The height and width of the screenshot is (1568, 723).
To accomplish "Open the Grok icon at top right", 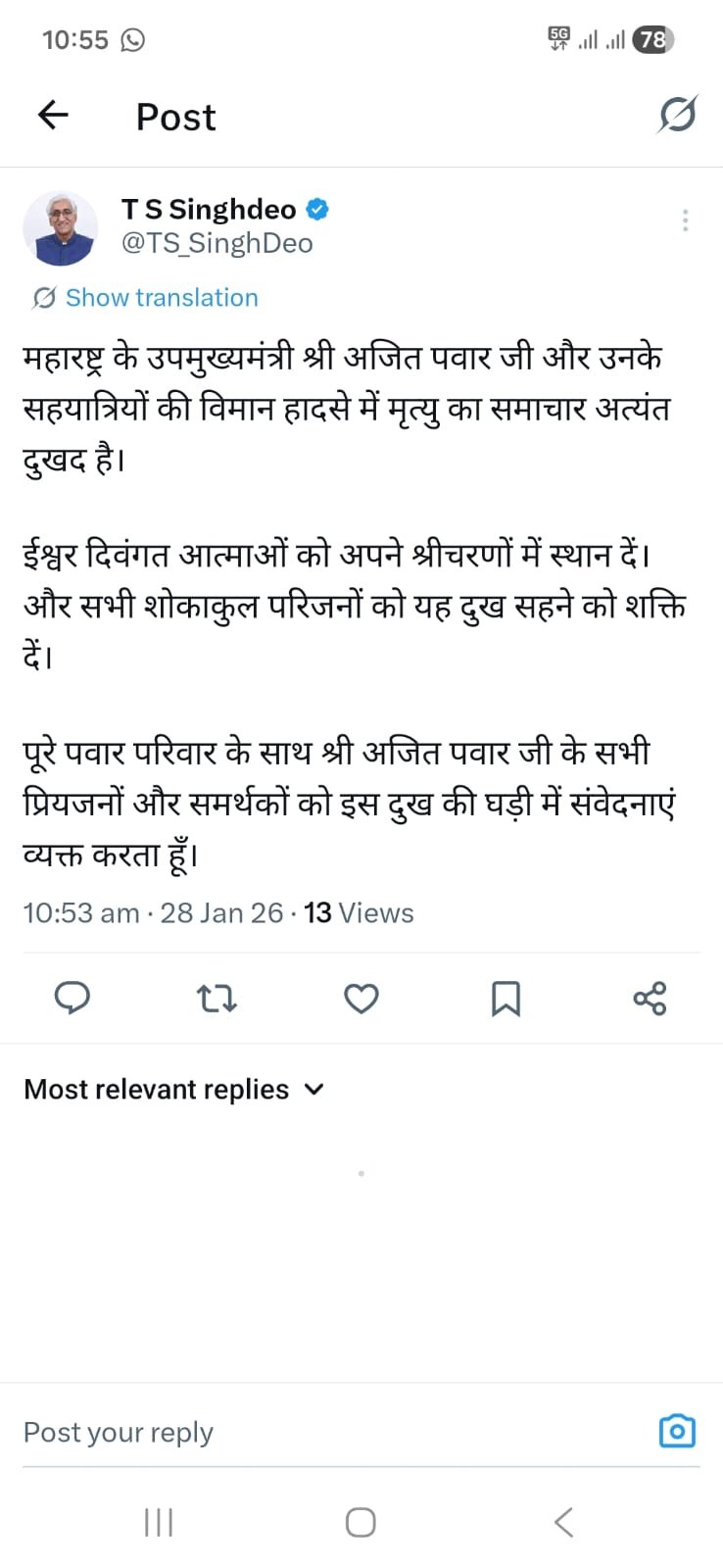I will tap(677, 115).
